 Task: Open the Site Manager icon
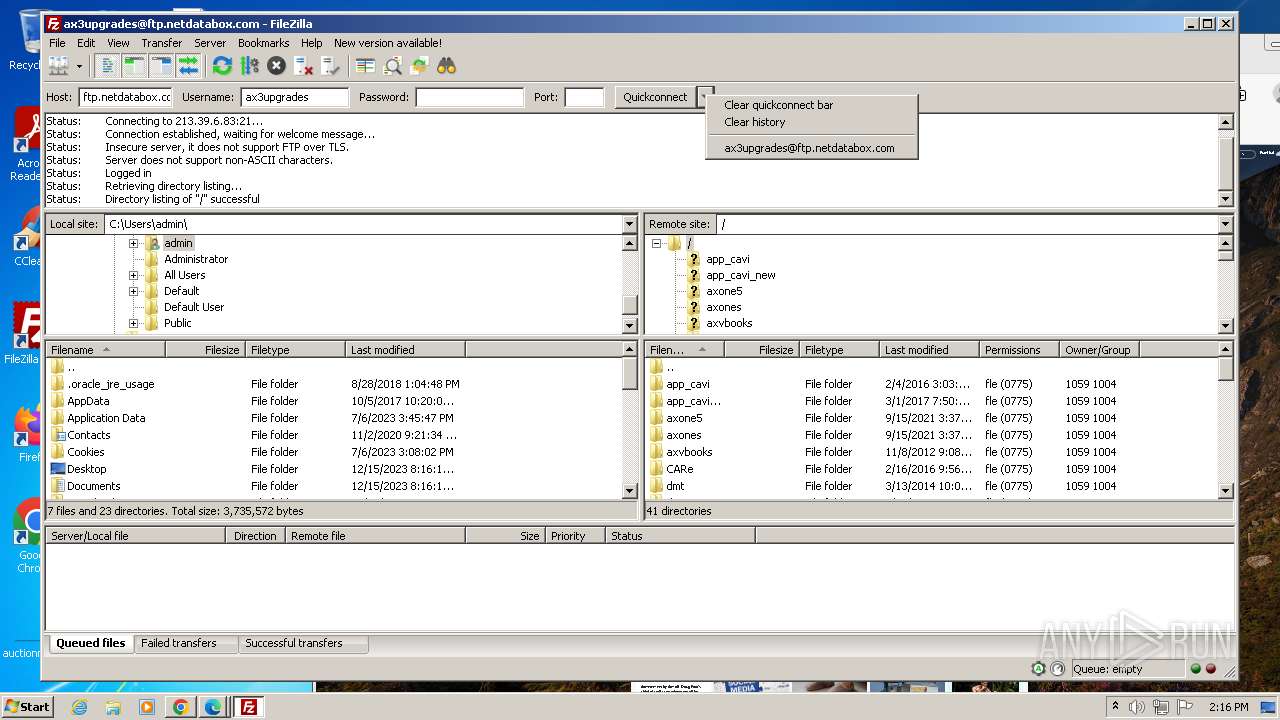coord(58,66)
